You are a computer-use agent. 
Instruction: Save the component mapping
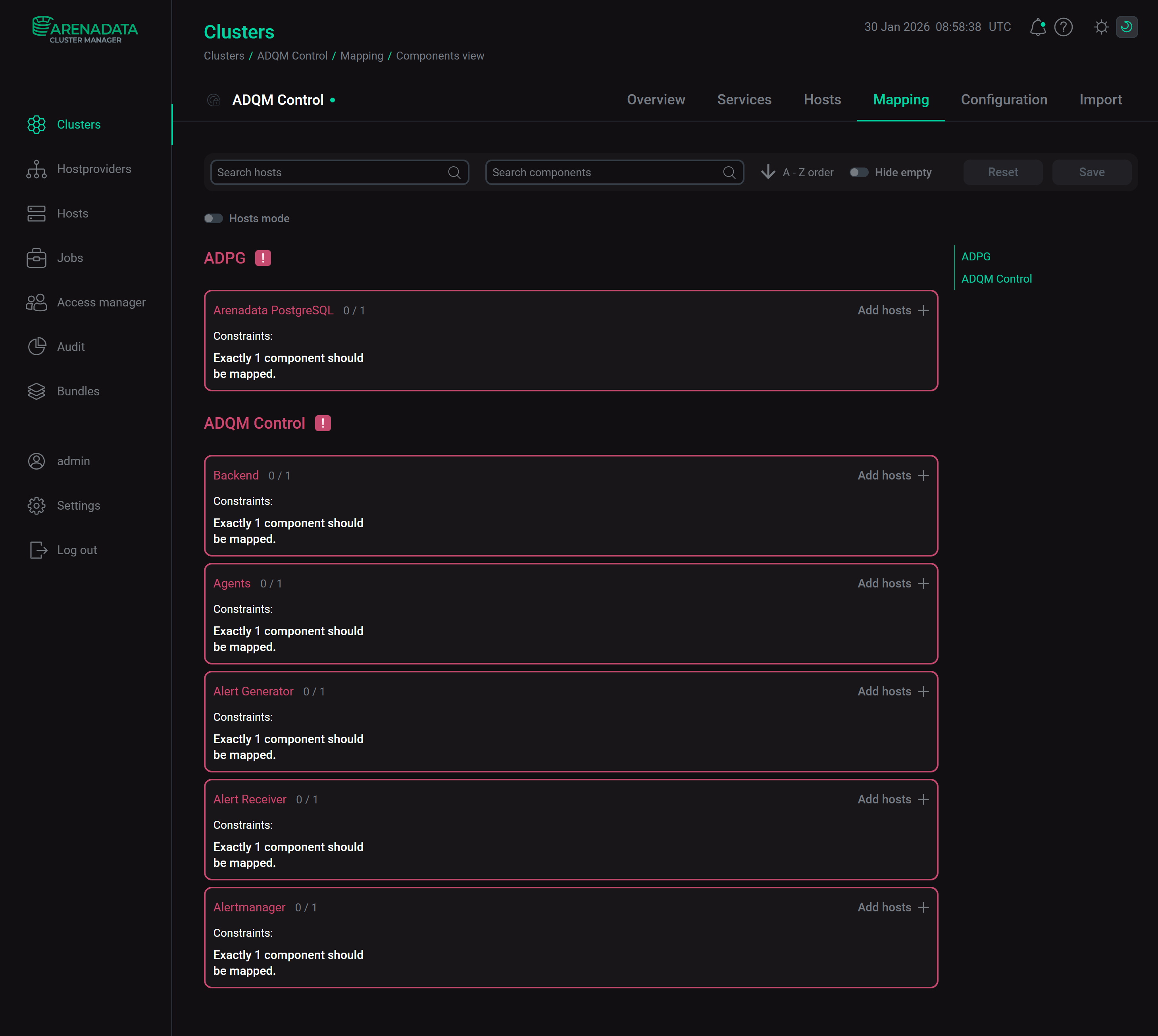click(1091, 172)
